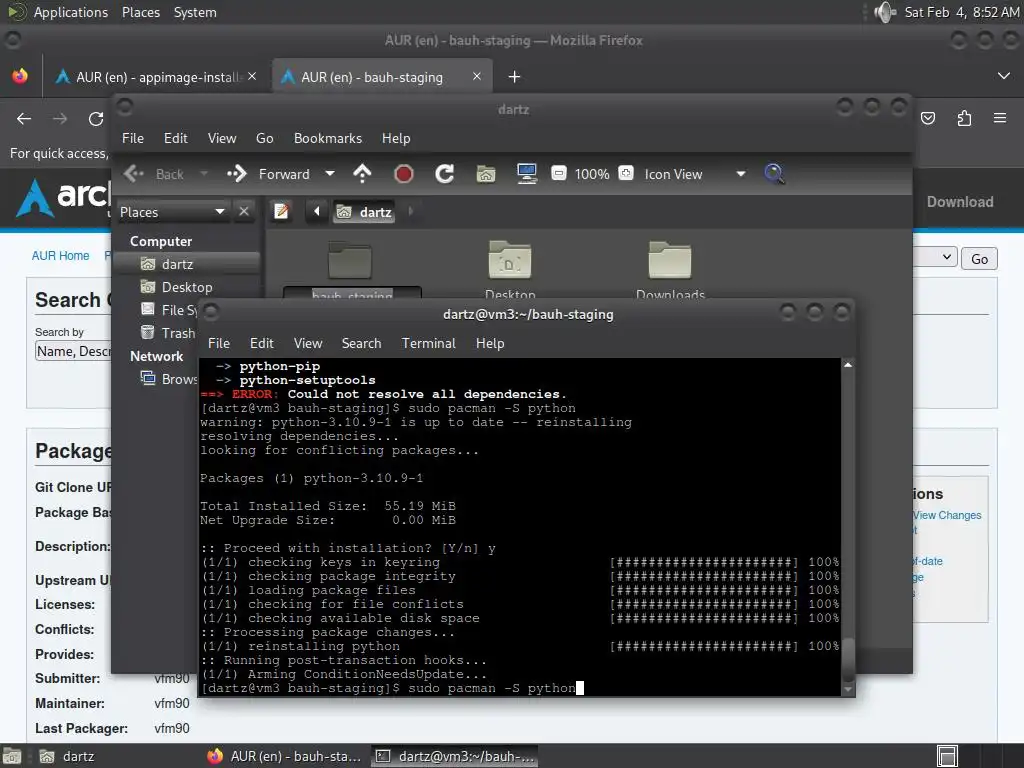Image resolution: width=1024 pixels, height=768 pixels.
Task: Click the Stop loading icon in file manager
Action: click(404, 174)
